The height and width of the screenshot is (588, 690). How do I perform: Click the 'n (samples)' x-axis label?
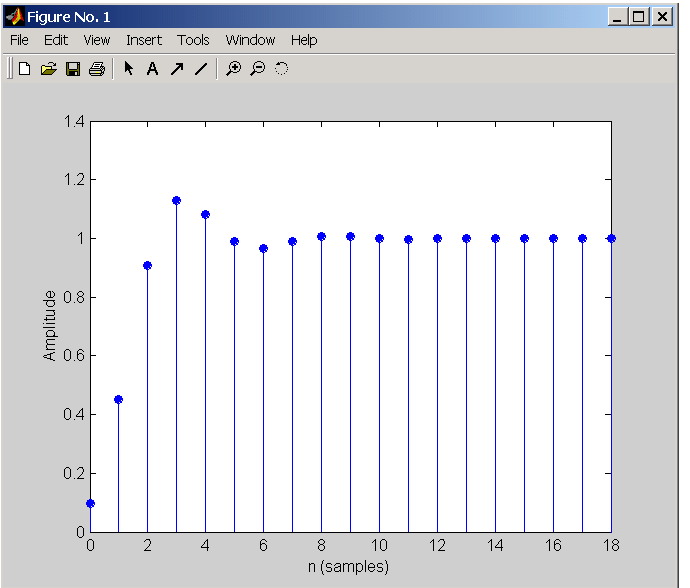(350, 567)
